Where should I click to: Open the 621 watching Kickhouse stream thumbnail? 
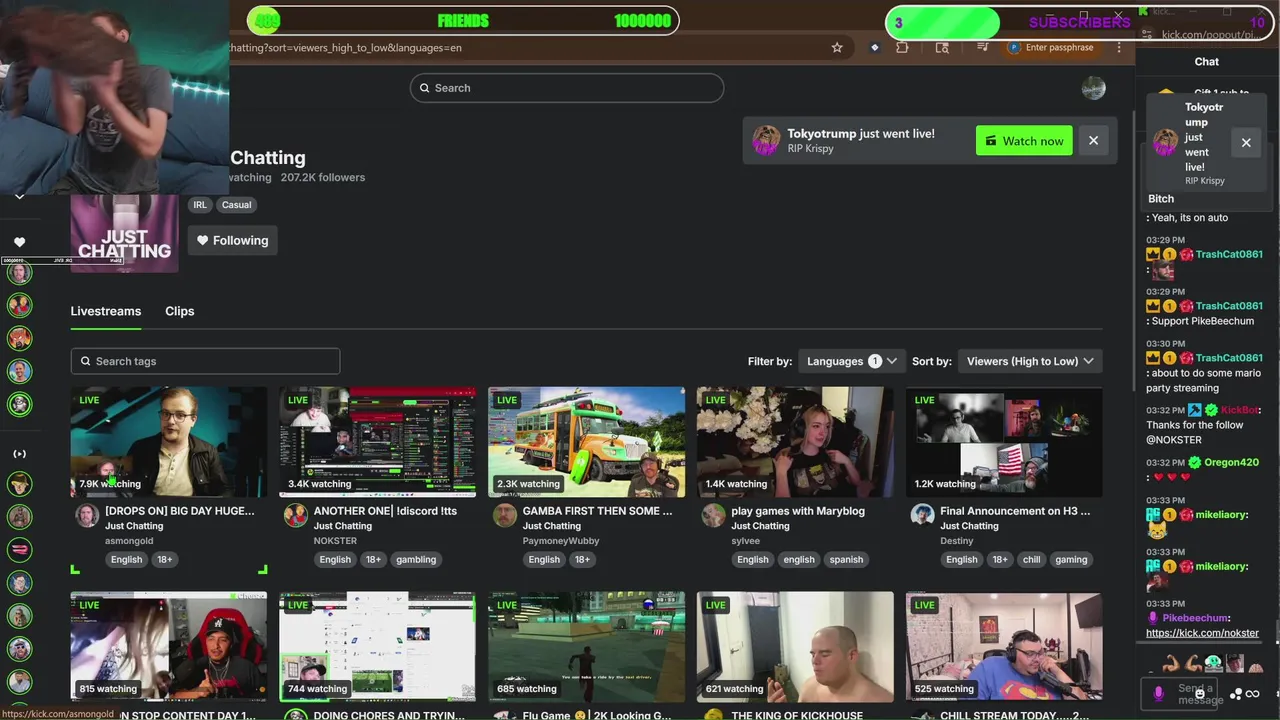[x=795, y=646]
